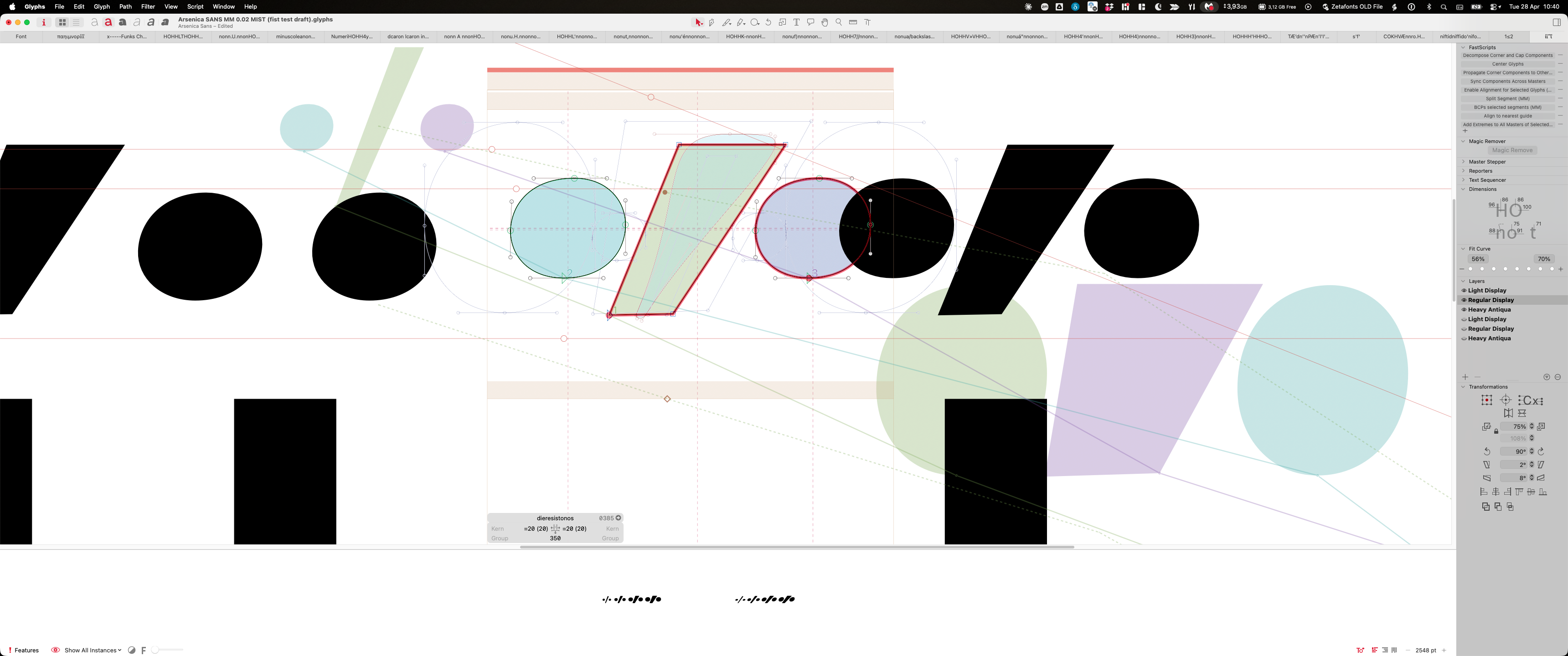Select the Draw (pen) tool

pyautogui.click(x=712, y=22)
